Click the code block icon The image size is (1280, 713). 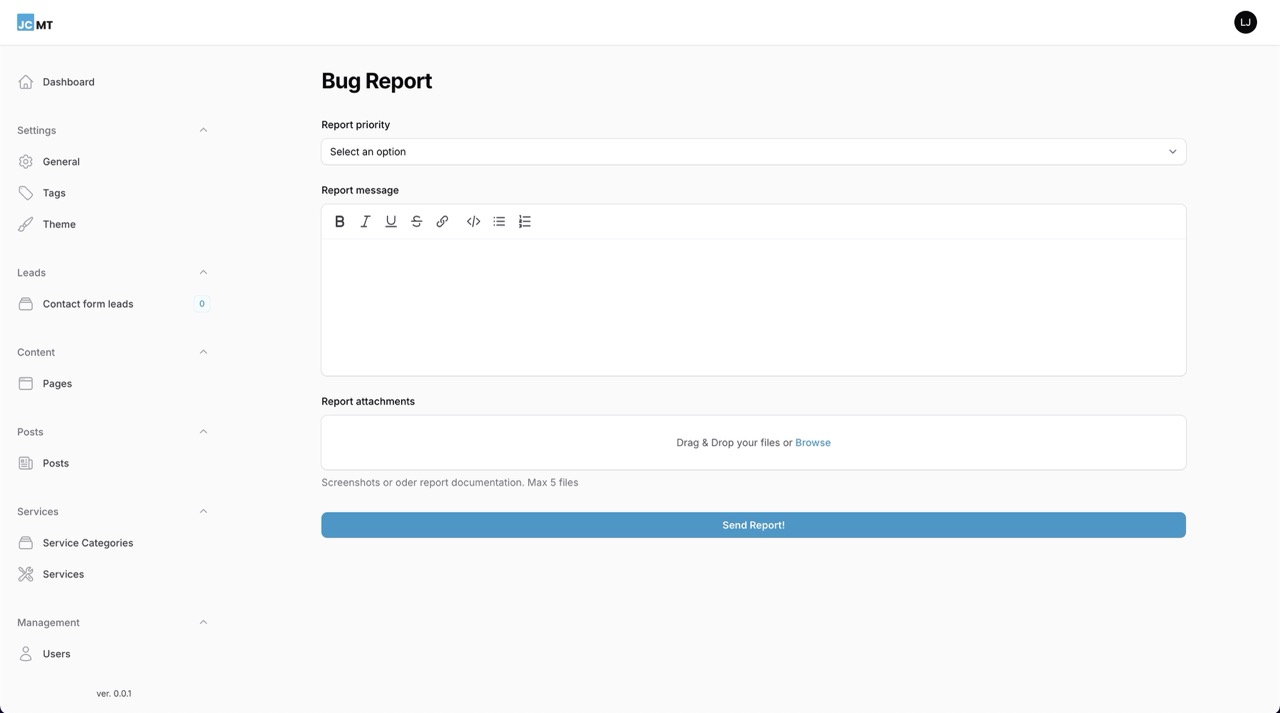point(473,221)
